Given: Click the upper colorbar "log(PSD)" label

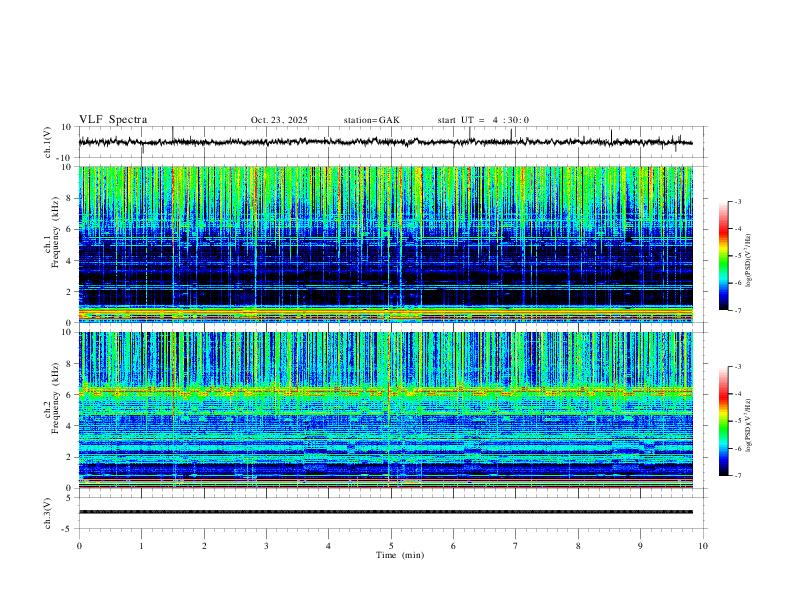Looking at the screenshot, I should pyautogui.click(x=748, y=261).
